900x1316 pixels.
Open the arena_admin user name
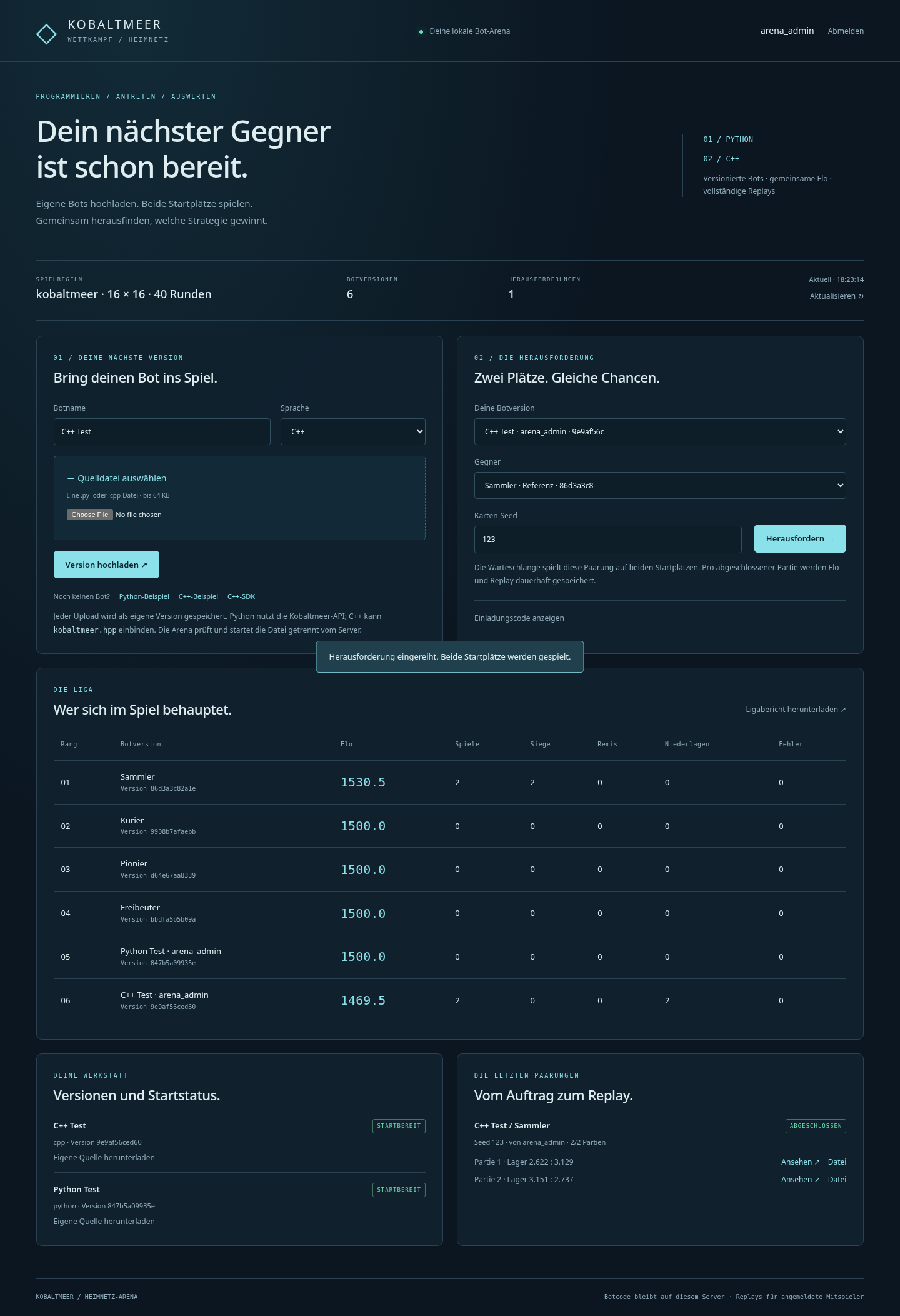coord(787,31)
